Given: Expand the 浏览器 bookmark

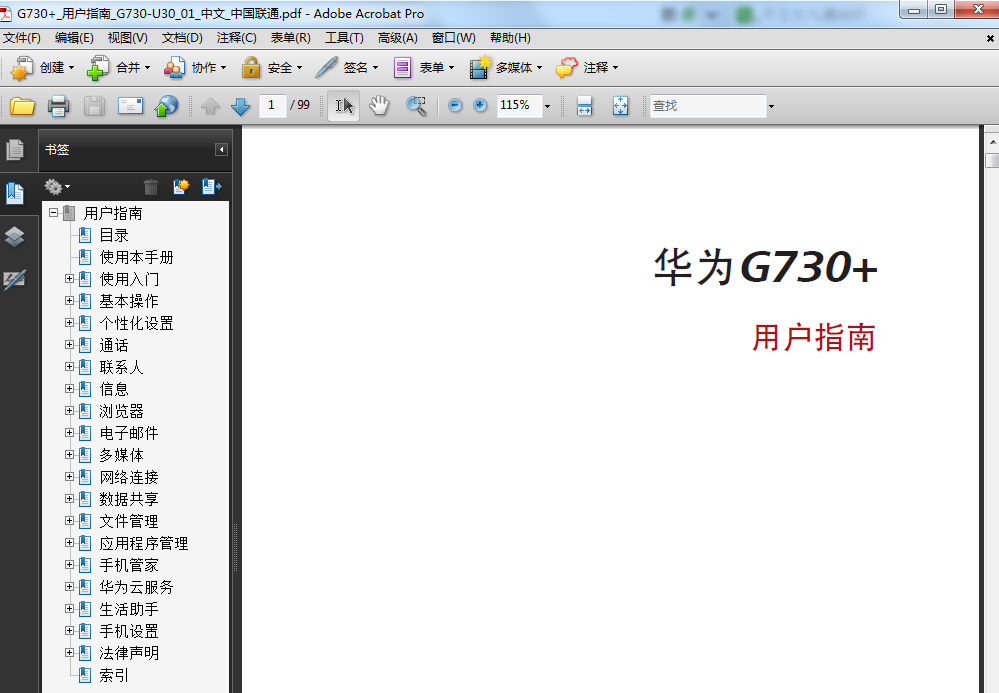Looking at the screenshot, I should (x=69, y=411).
